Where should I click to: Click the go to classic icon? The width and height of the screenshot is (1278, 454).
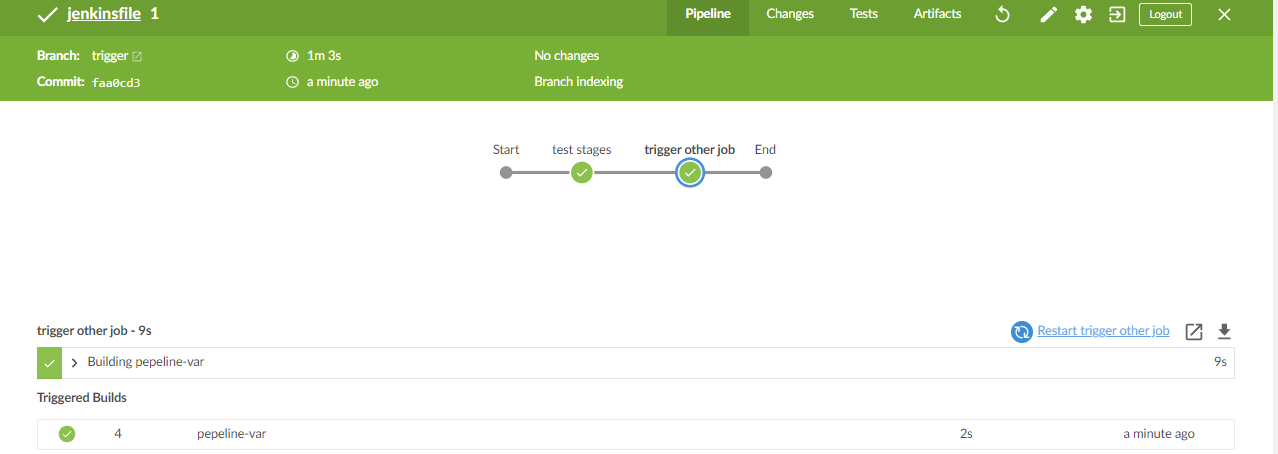1117,15
